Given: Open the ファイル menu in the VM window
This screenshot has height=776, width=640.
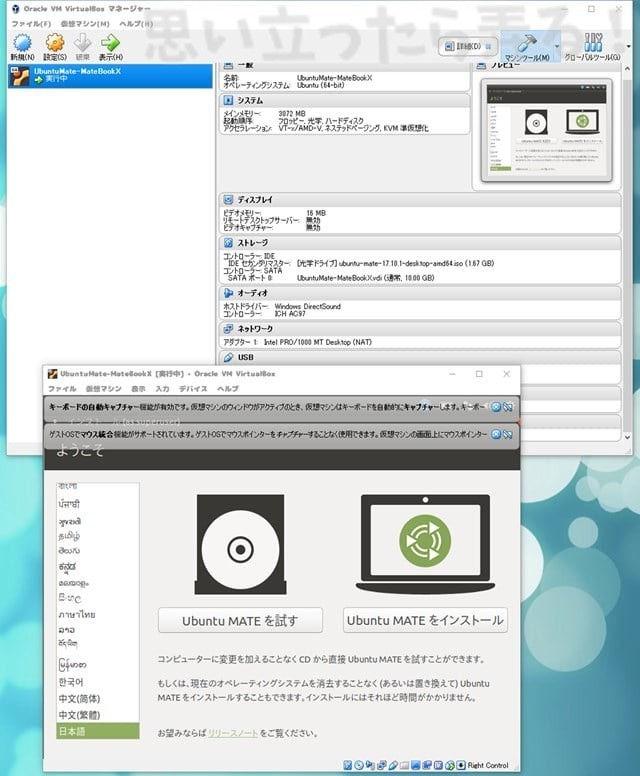Looking at the screenshot, I should [62, 388].
